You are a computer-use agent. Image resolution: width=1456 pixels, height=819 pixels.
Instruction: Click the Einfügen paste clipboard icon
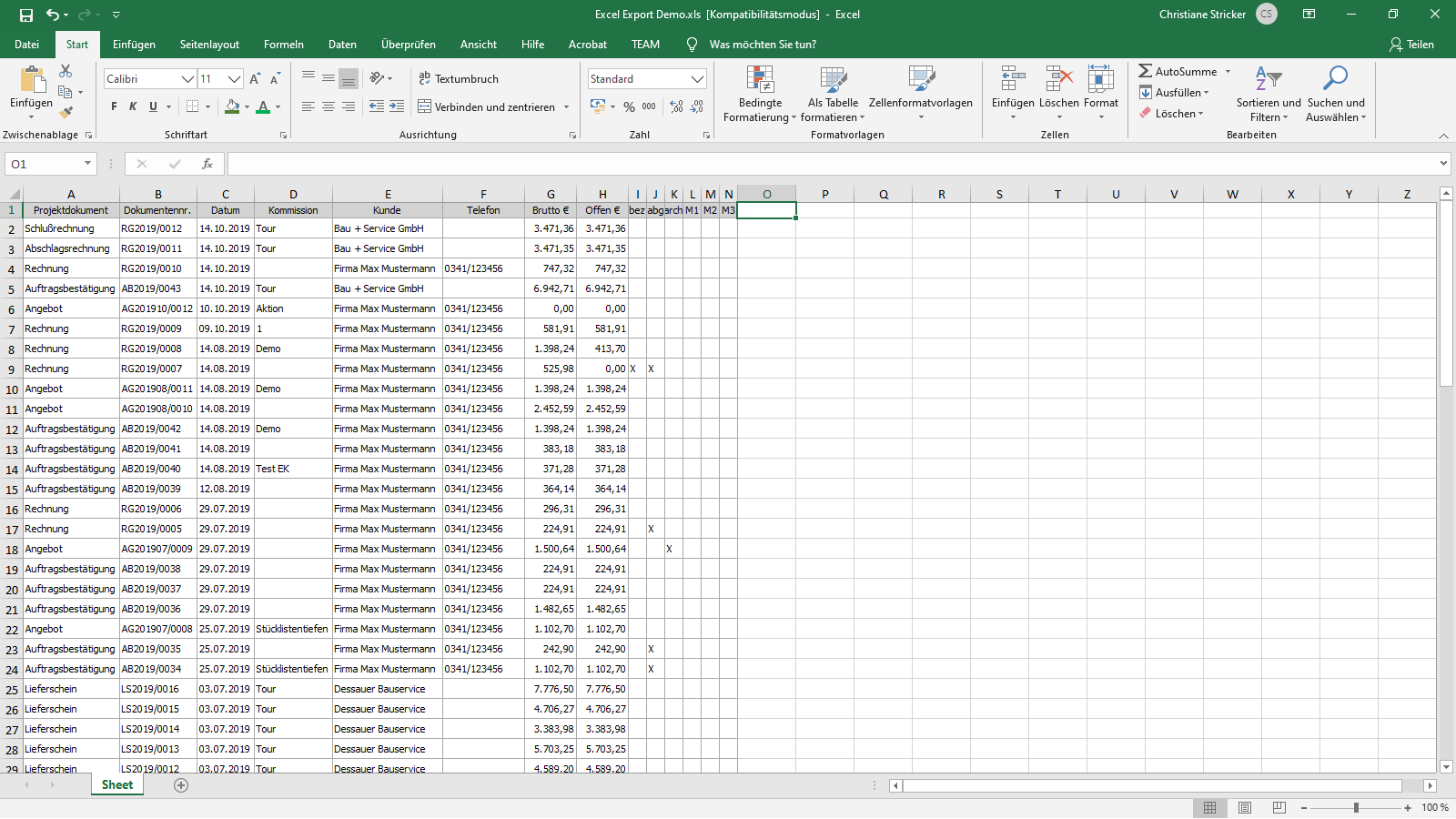click(32, 80)
